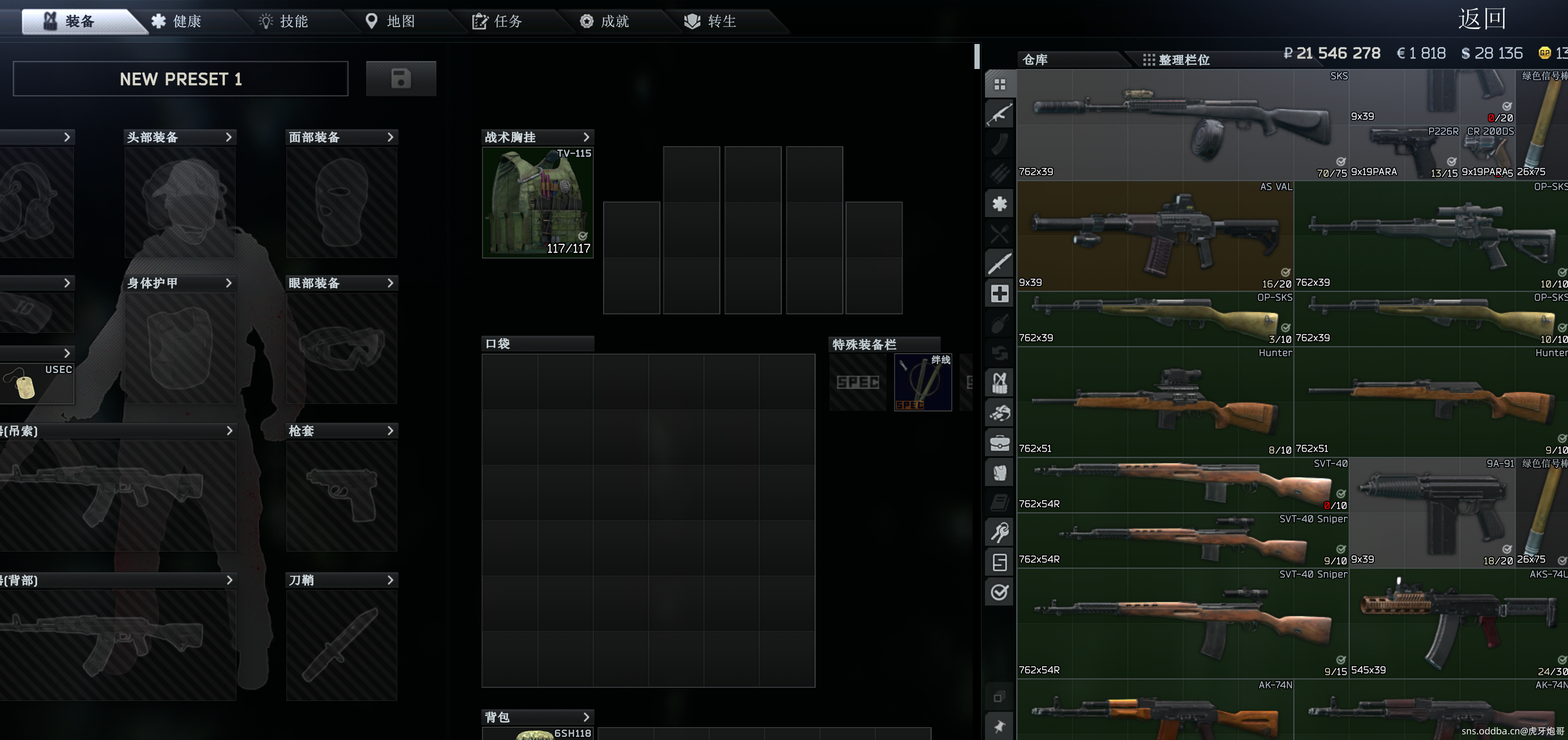1568x740 pixels.
Task: Select the keys filter icon
Action: 999,532
